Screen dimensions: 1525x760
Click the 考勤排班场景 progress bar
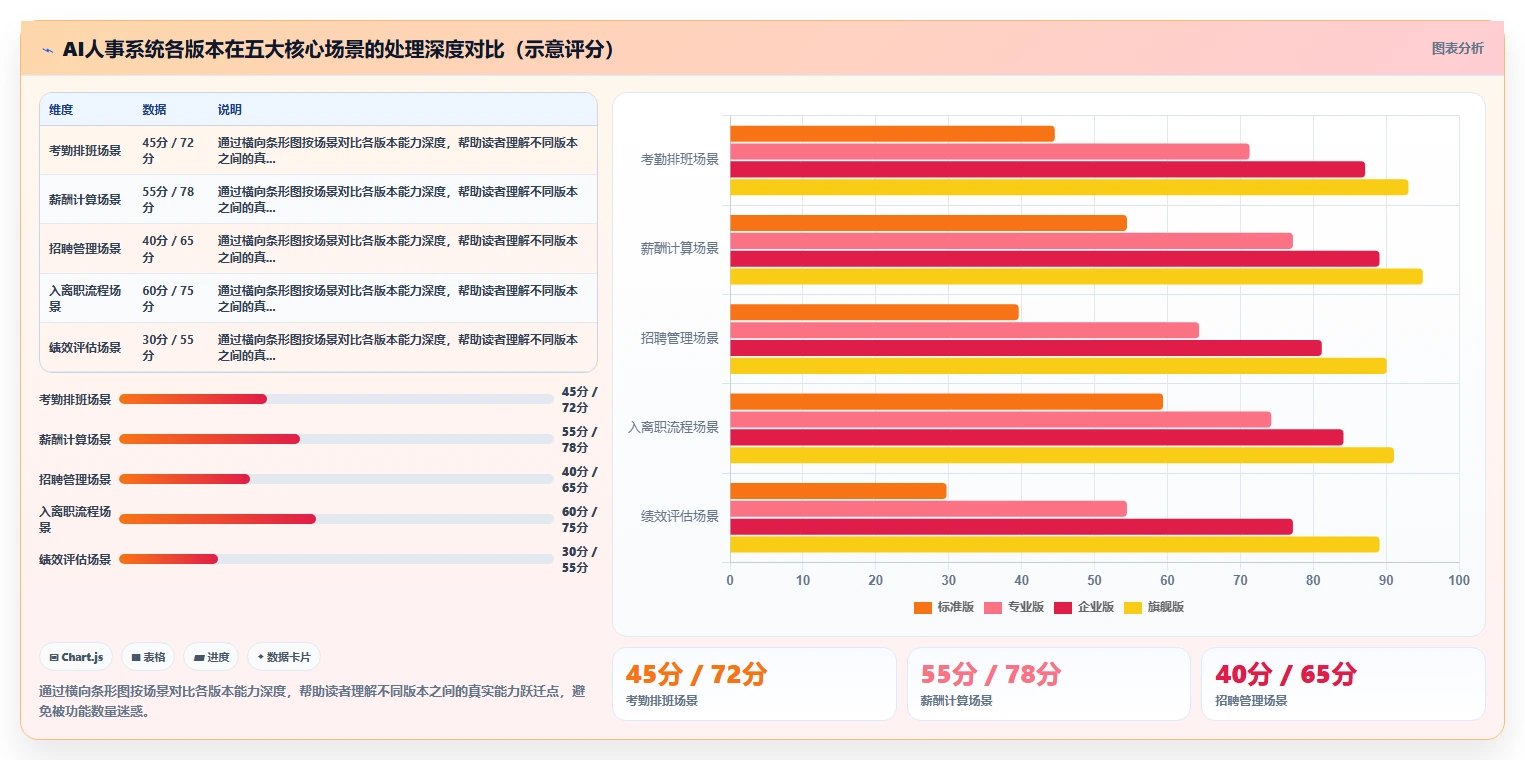[x=336, y=399]
